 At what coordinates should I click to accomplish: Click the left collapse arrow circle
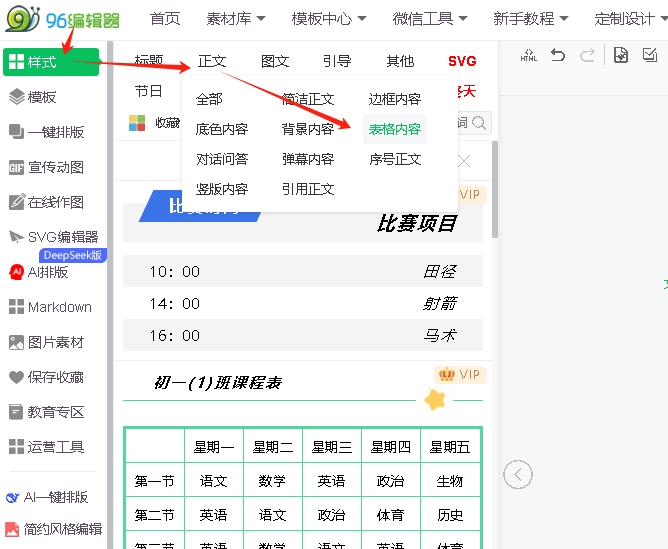[517, 474]
